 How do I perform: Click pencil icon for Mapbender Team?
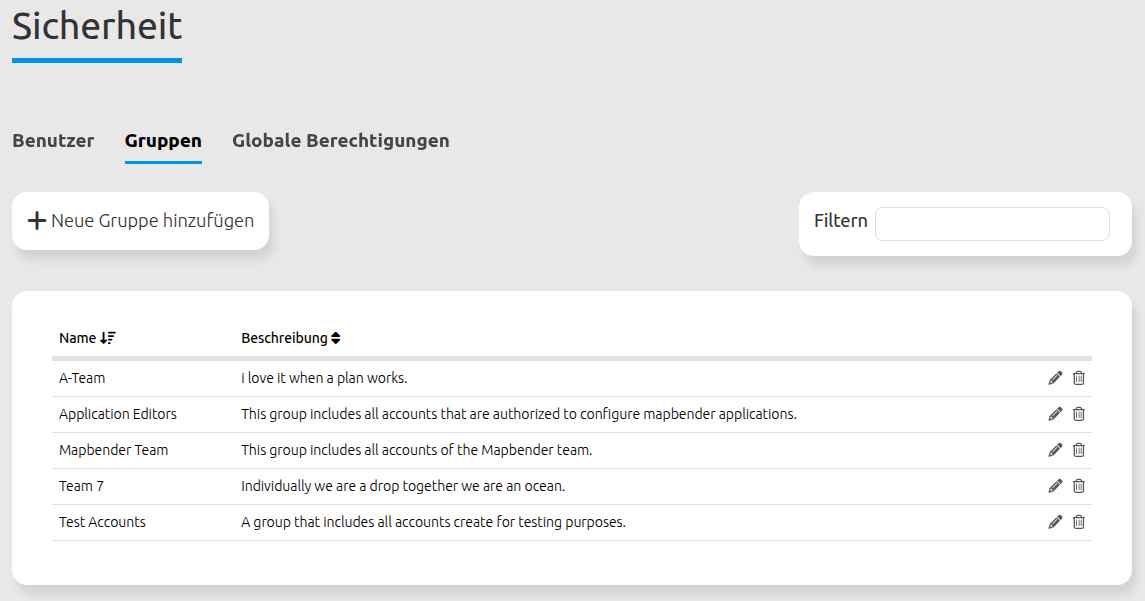click(1055, 450)
